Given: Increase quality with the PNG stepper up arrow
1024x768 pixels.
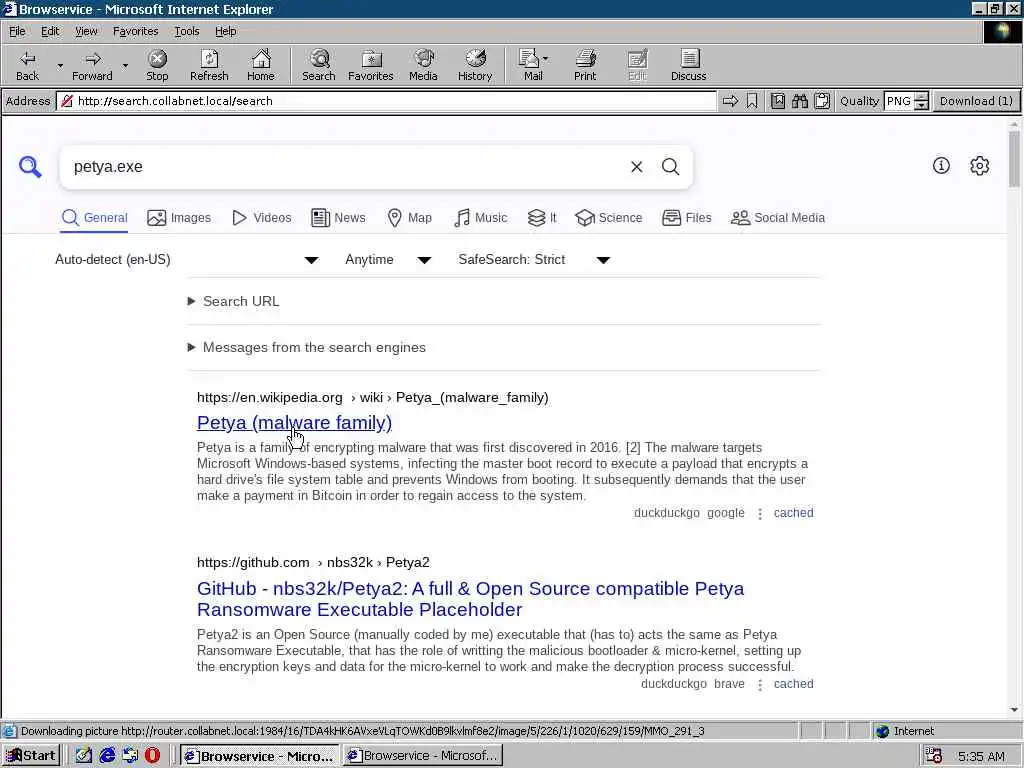Looking at the screenshot, I should click(x=921, y=97).
